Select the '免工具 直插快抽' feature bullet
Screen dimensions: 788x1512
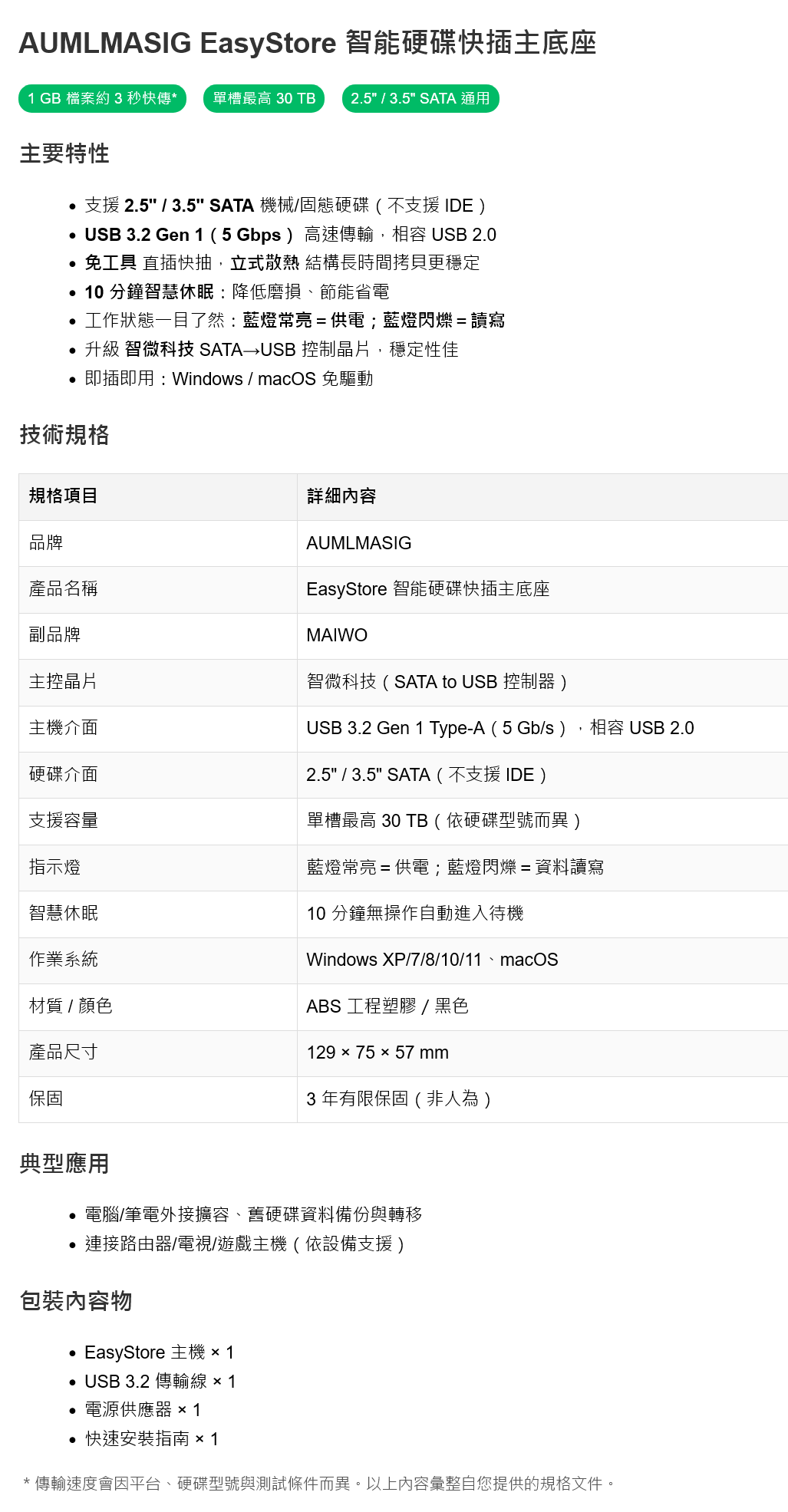[282, 263]
